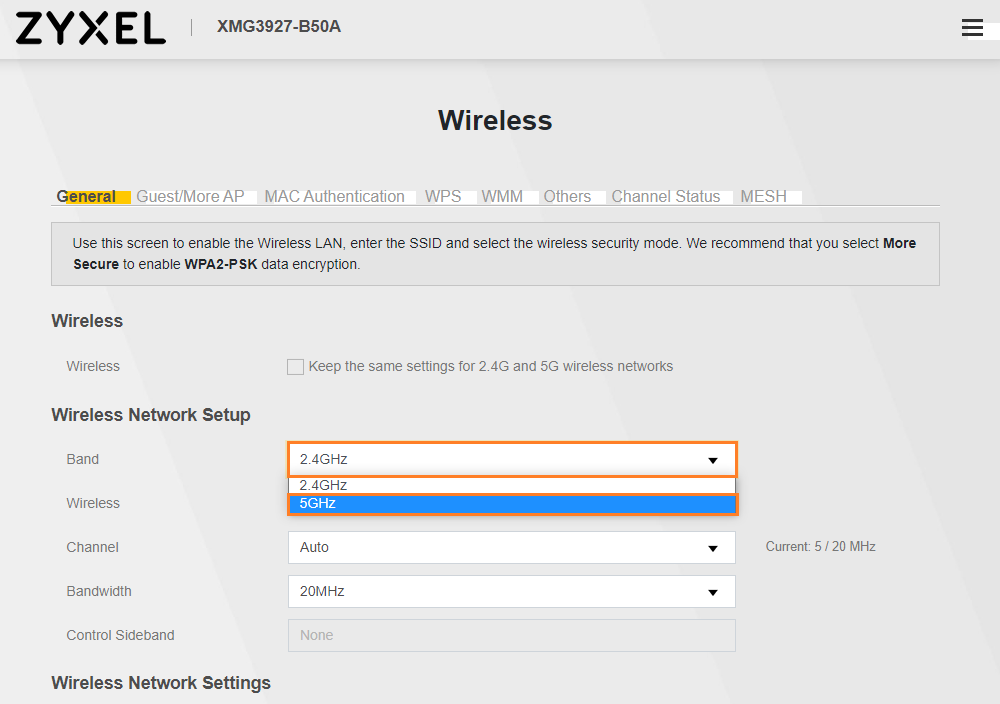Open the Bandwidth 20MHz dropdown
Screen dimensions: 1000x704
point(511,592)
